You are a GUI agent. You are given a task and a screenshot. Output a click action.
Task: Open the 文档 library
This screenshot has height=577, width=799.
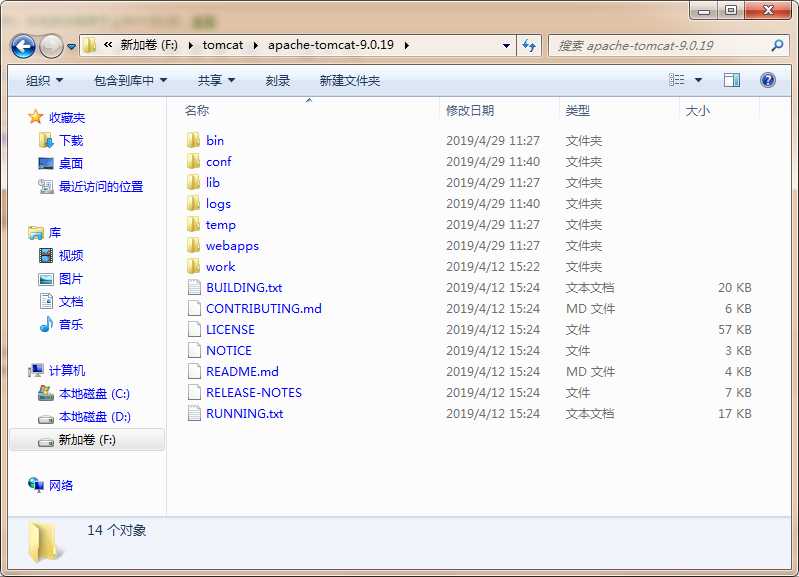pyautogui.click(x=71, y=302)
